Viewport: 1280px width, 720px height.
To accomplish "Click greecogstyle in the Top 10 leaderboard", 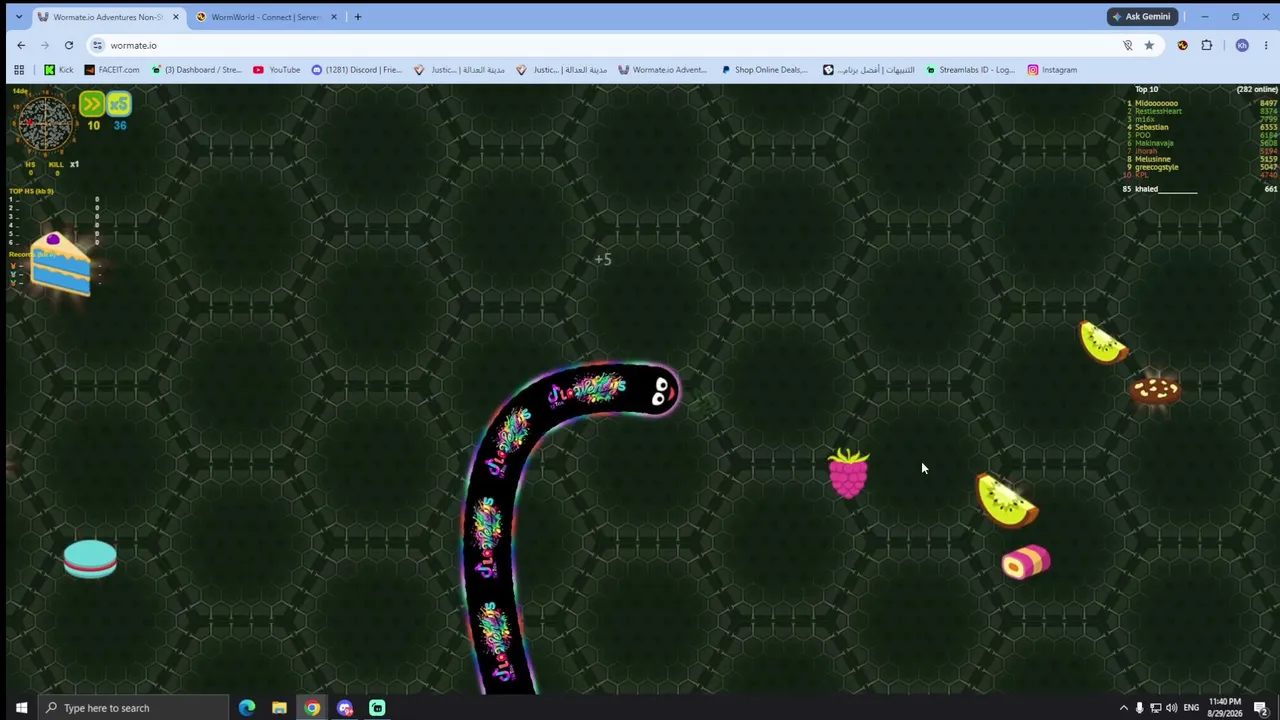I will (1157, 167).
